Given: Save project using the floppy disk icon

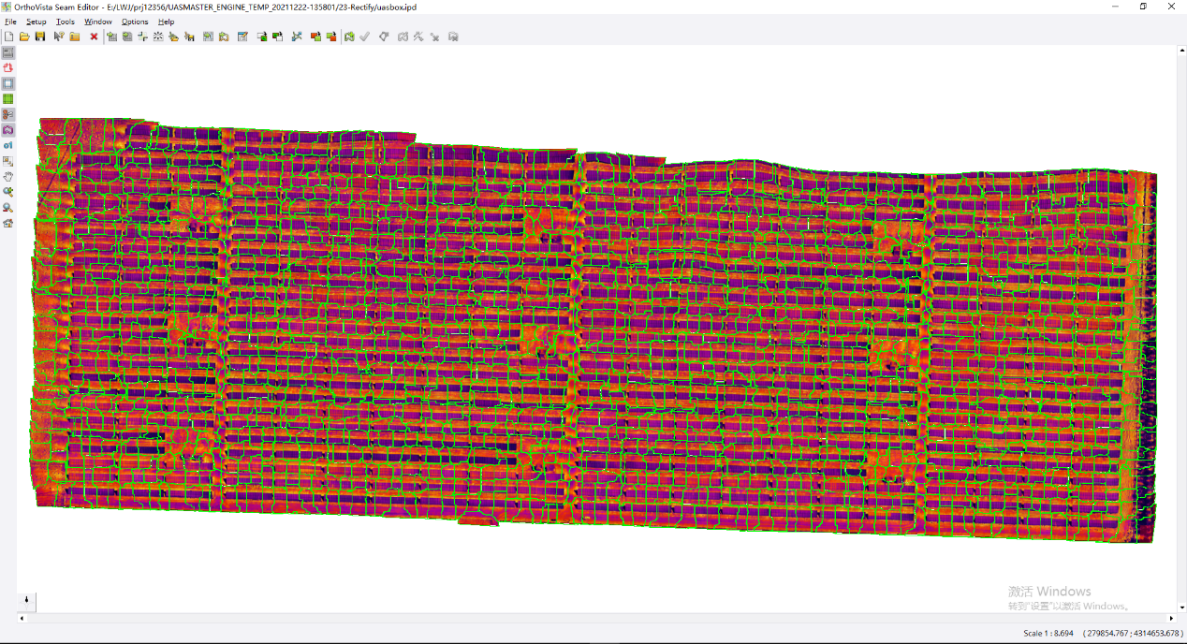Looking at the screenshot, I should click(x=40, y=37).
